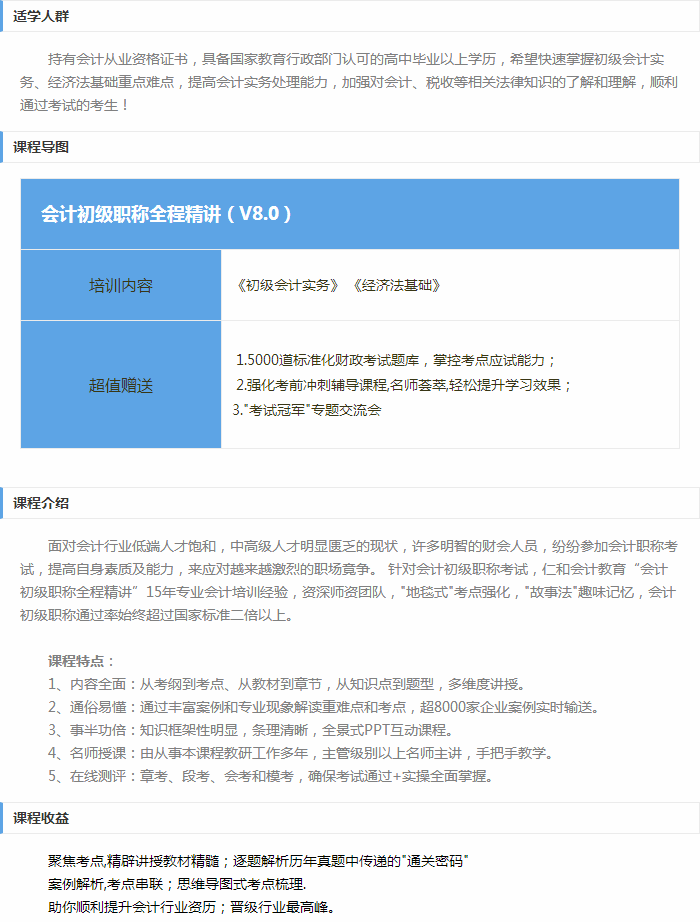Click the line about 5000道标准化财政考试题库
700x922 pixels.
395,360
